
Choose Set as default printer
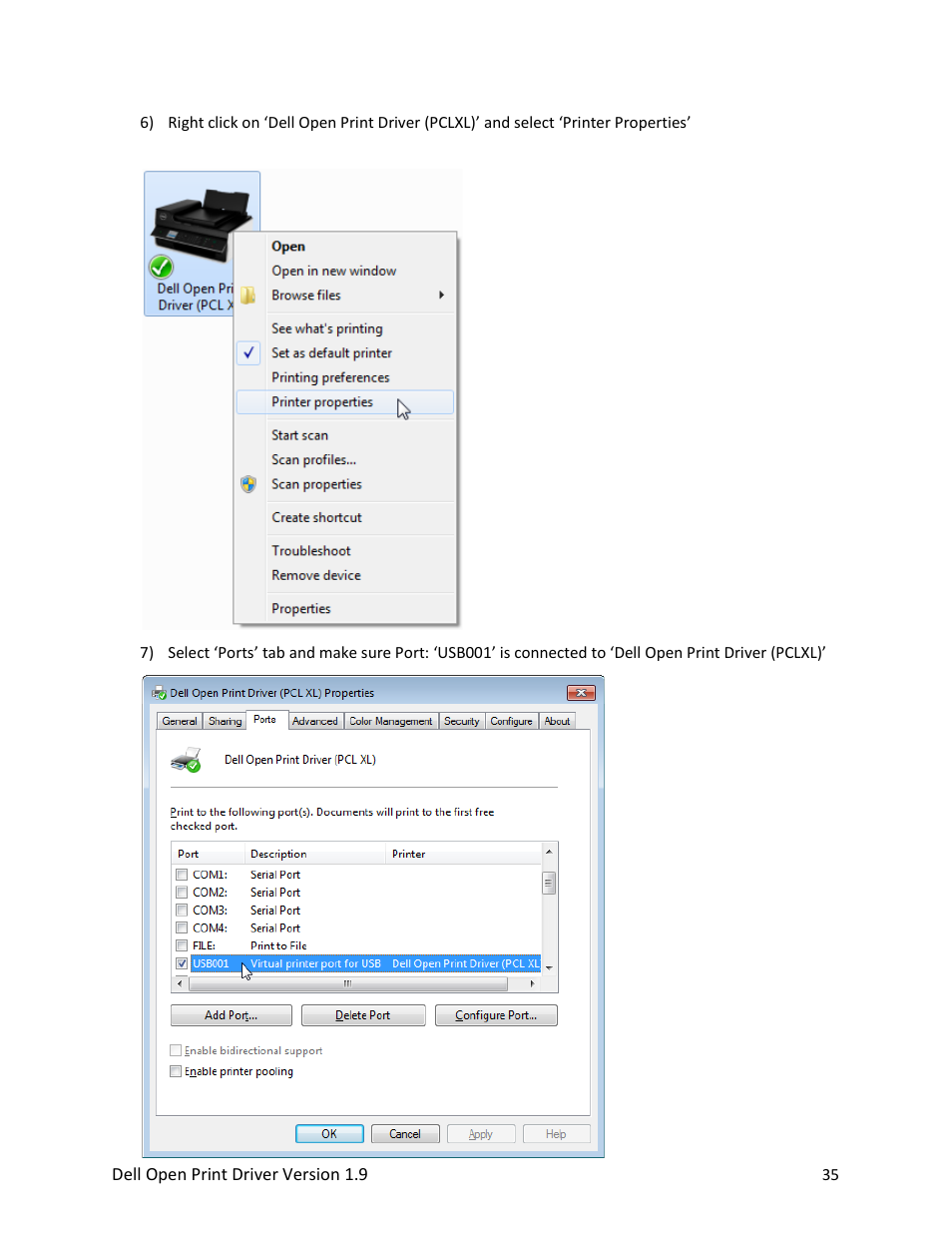click(331, 352)
